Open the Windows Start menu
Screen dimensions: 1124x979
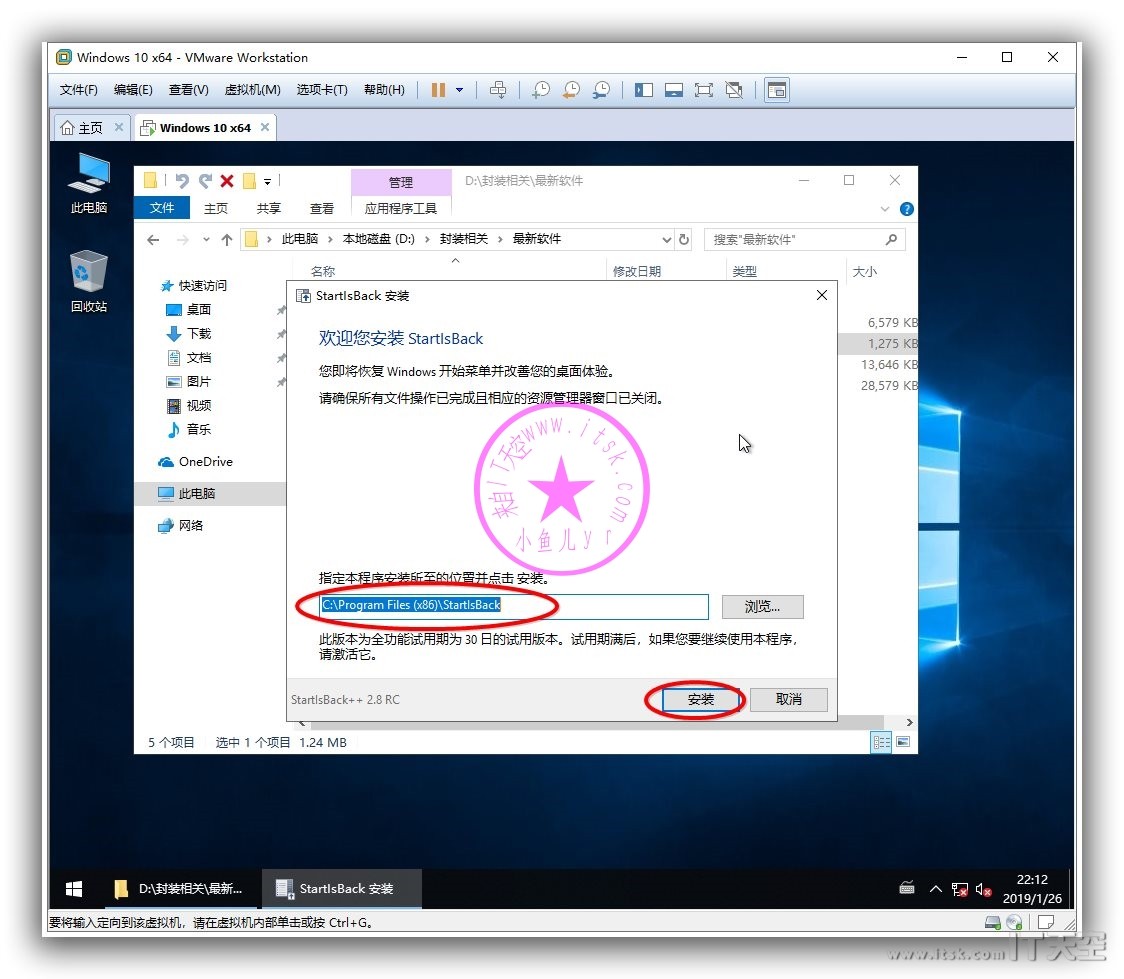(x=74, y=889)
